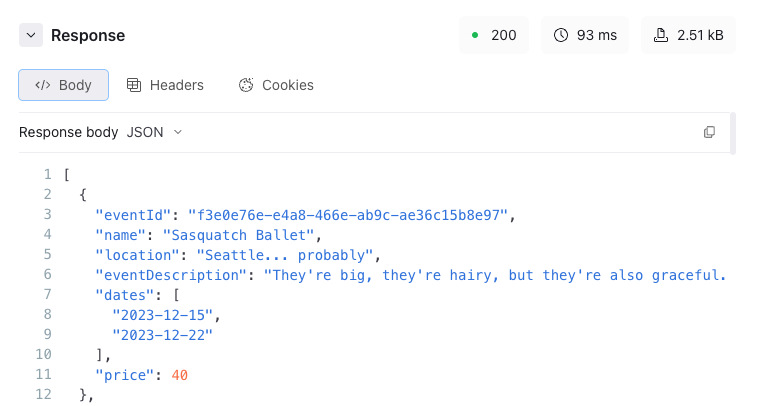
Task: Copy response body with the copy icon
Action: (x=709, y=132)
